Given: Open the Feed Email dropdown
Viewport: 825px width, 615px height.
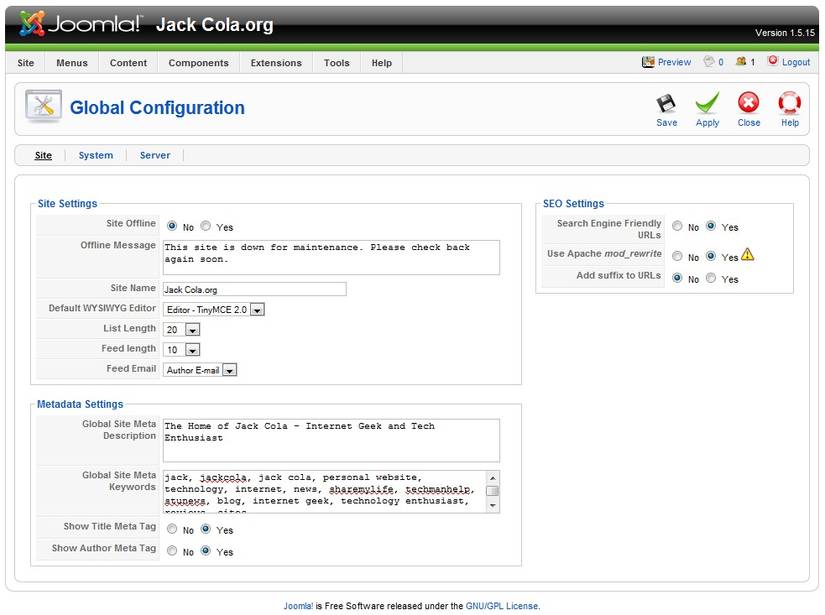Looking at the screenshot, I should tap(200, 370).
